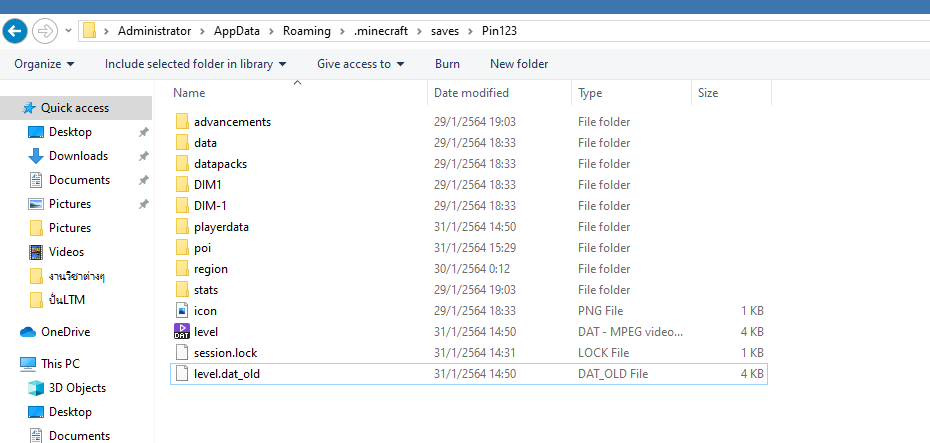Open Include selected folder in library menu
Viewport: 930px width, 443px height.
[x=196, y=63]
